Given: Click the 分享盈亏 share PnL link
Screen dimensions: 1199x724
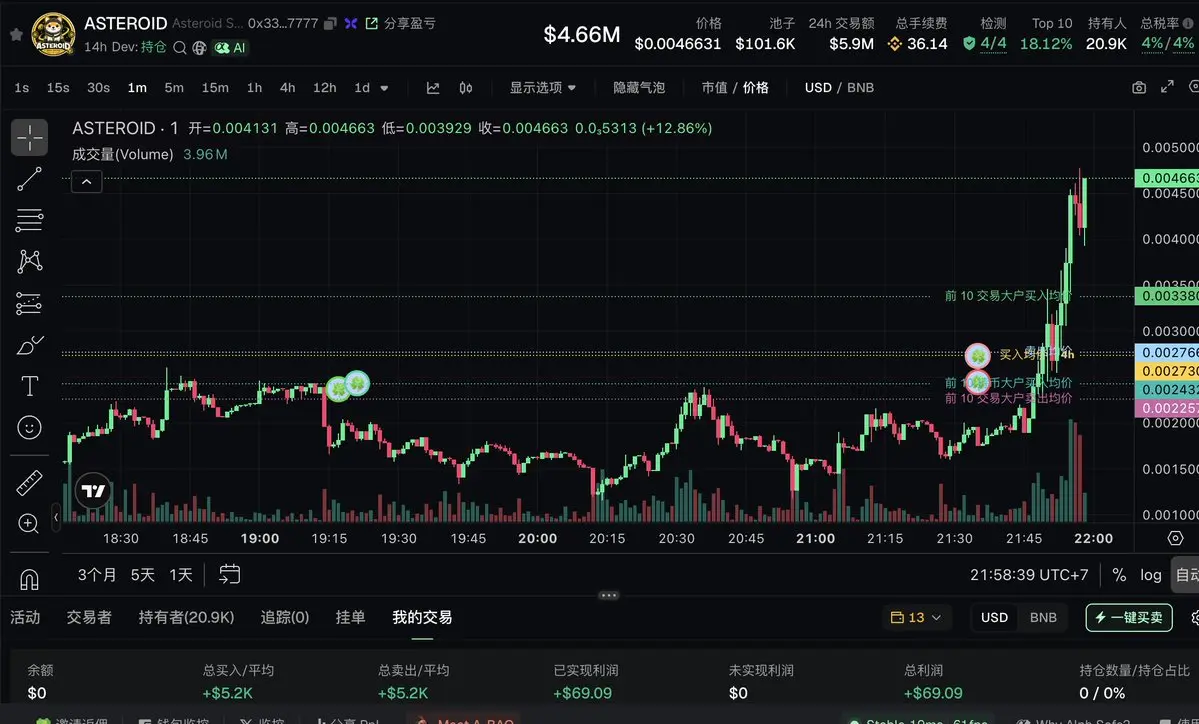Looking at the screenshot, I should click(410, 24).
